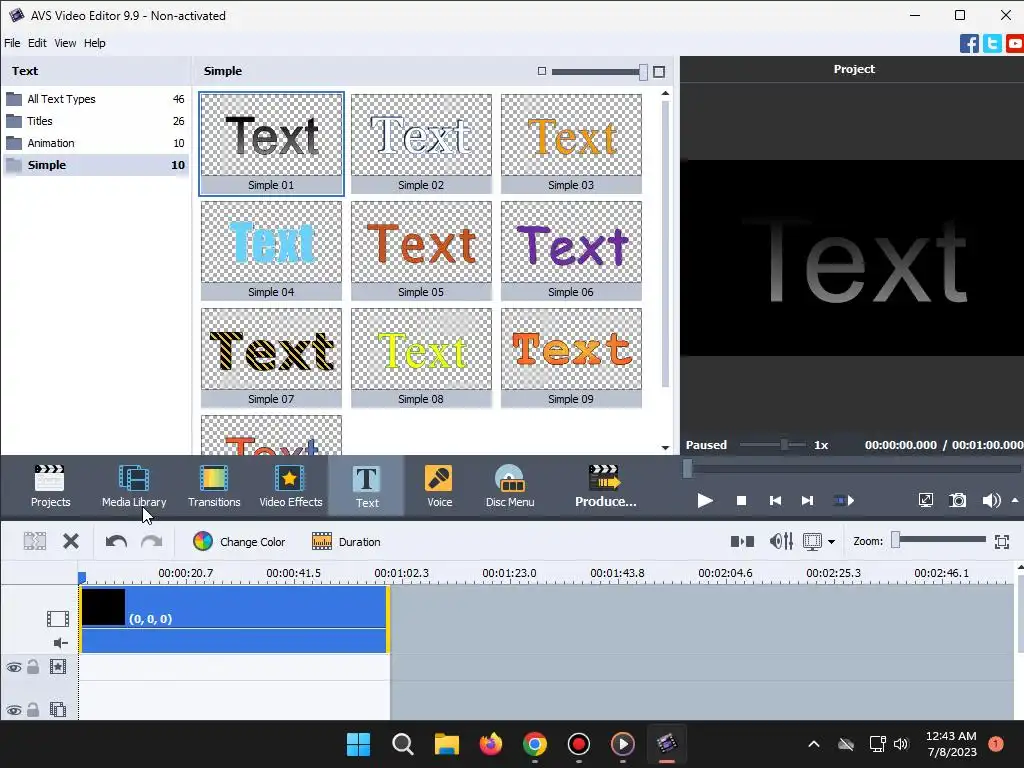The image size is (1024, 768).
Task: Take a snapshot of the preview
Action: 957,501
